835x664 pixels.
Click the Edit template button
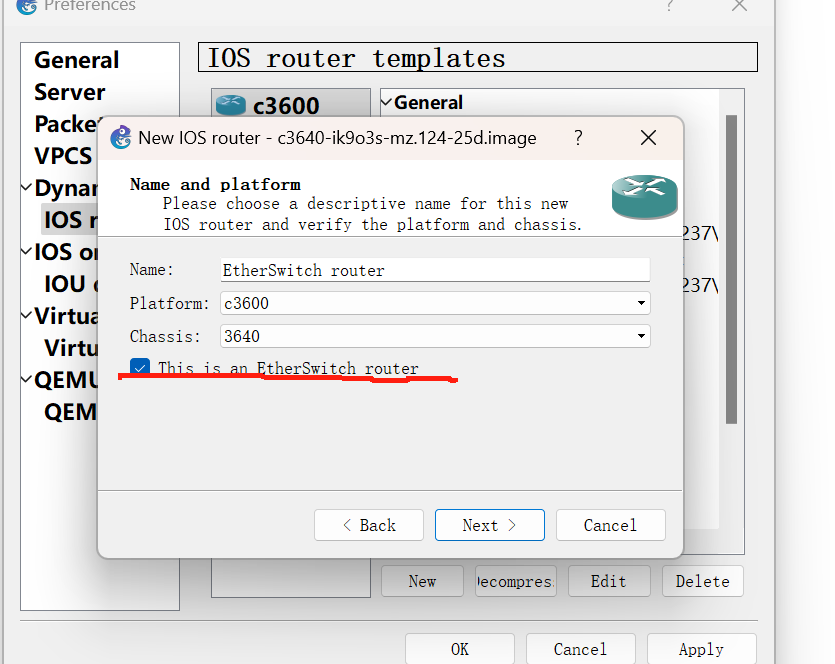click(609, 581)
